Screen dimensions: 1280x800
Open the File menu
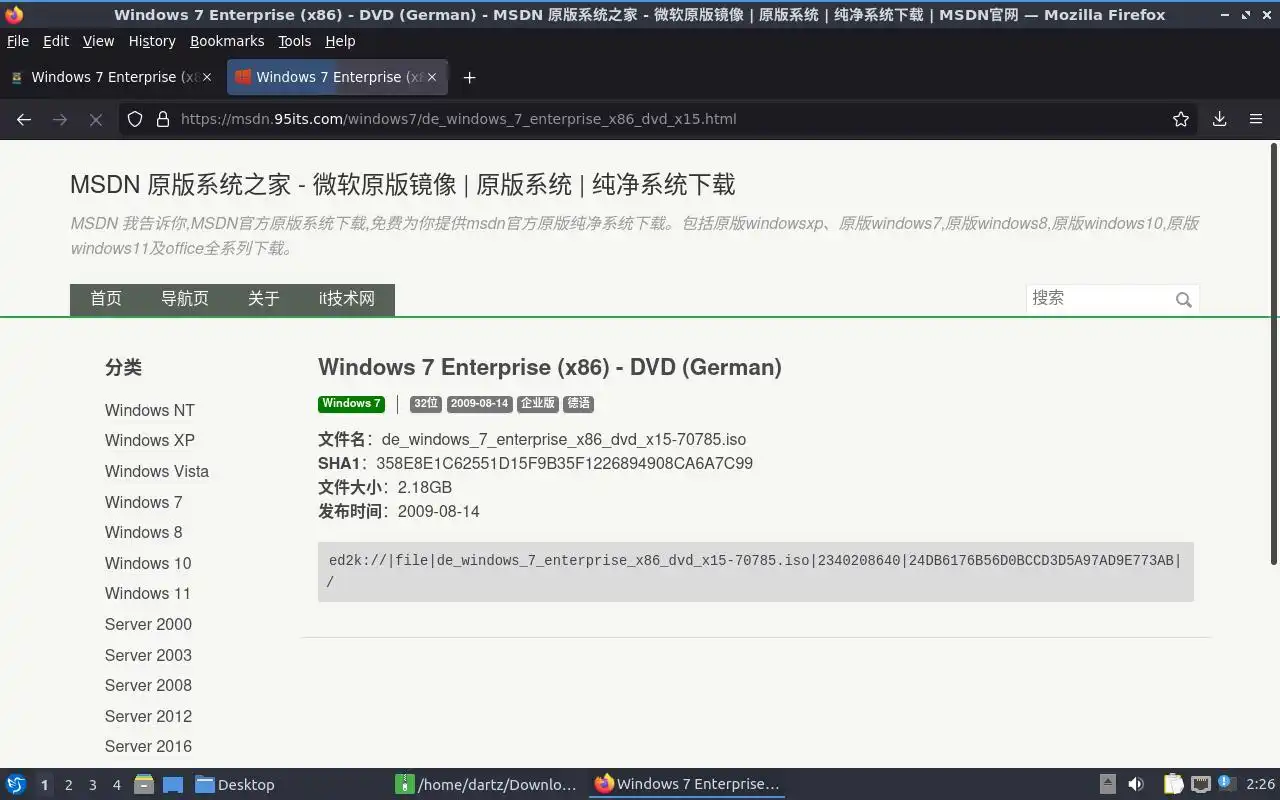tap(18, 41)
